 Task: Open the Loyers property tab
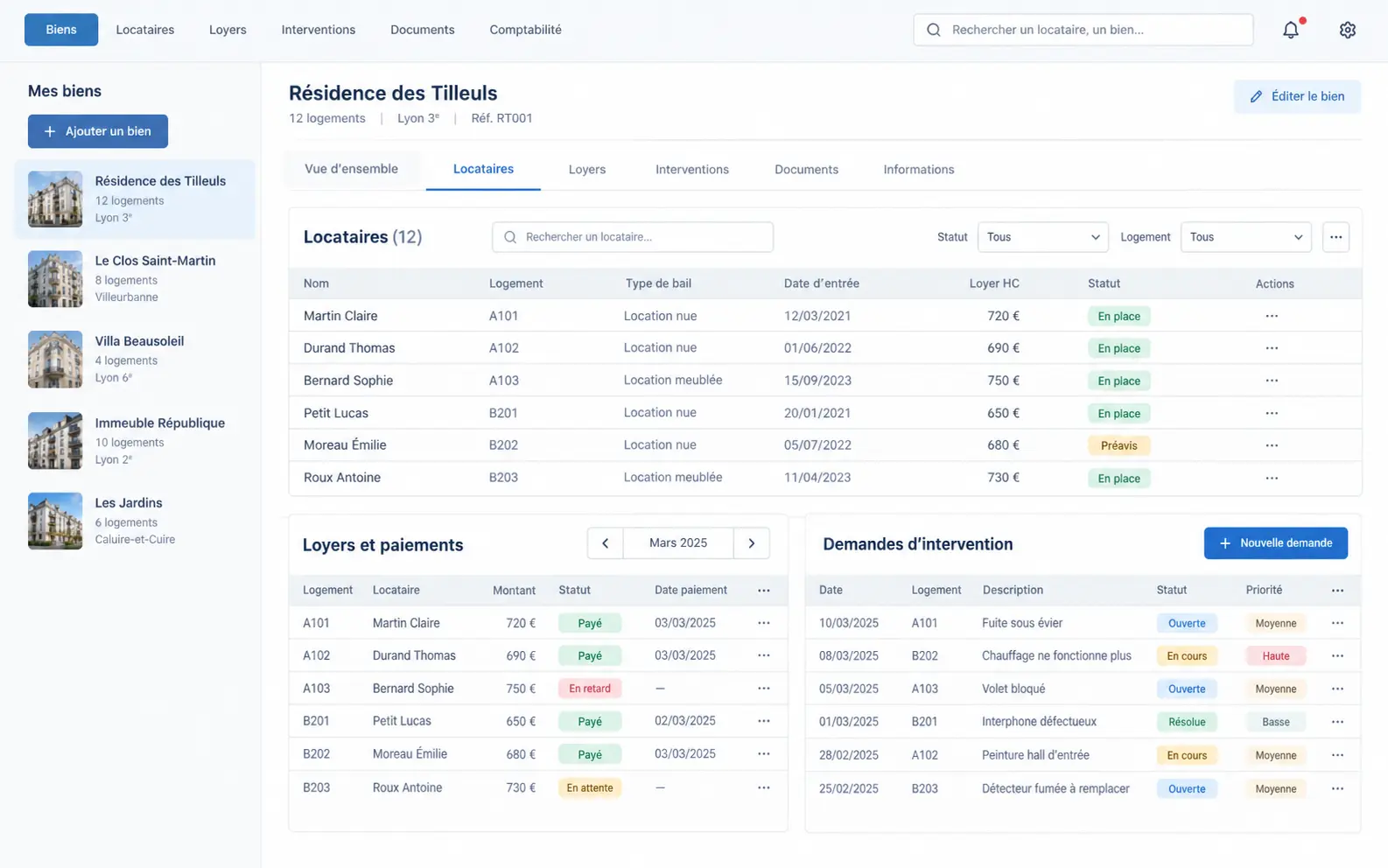coord(587,170)
